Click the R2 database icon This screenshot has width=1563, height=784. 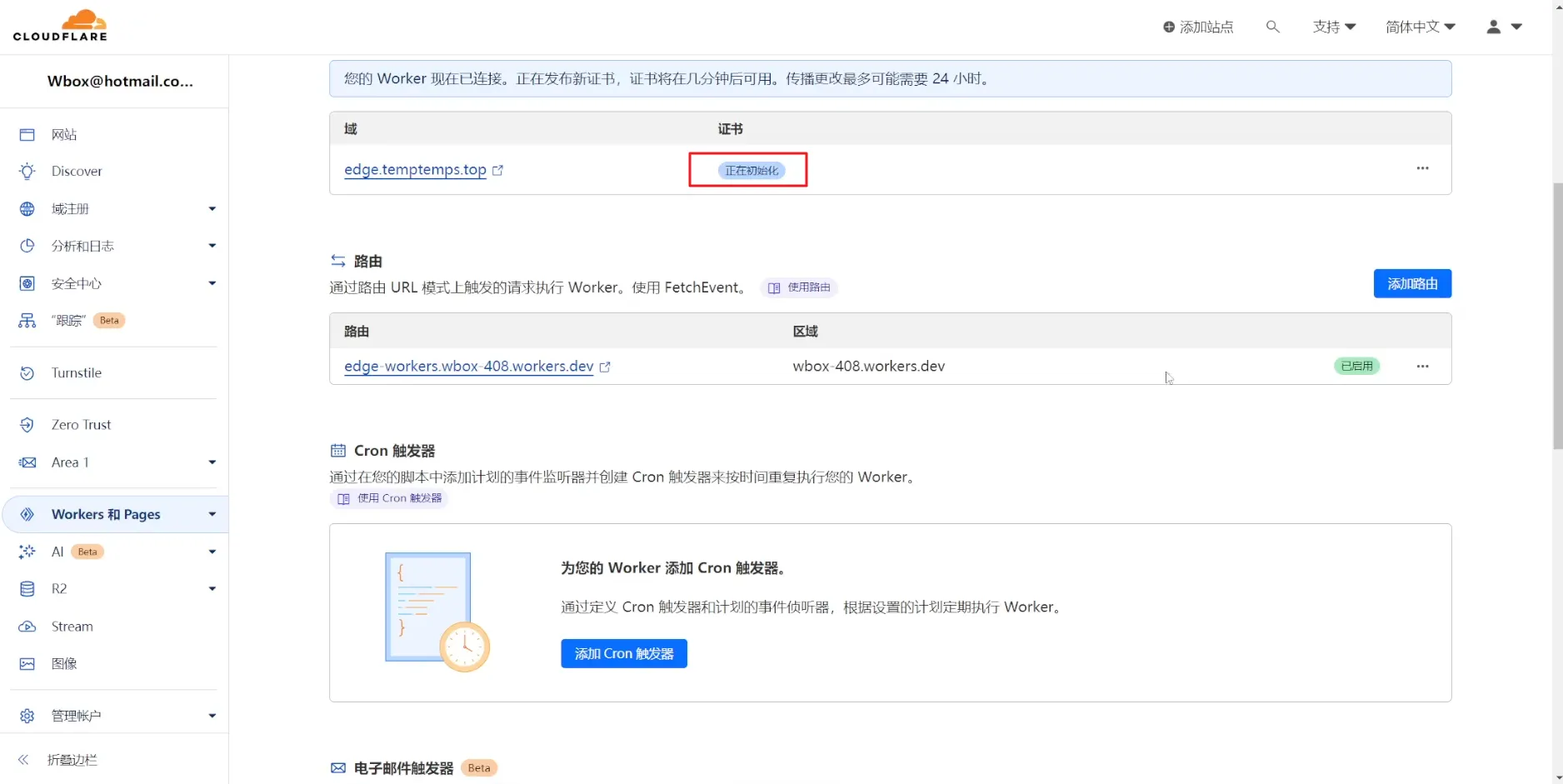pyautogui.click(x=27, y=589)
